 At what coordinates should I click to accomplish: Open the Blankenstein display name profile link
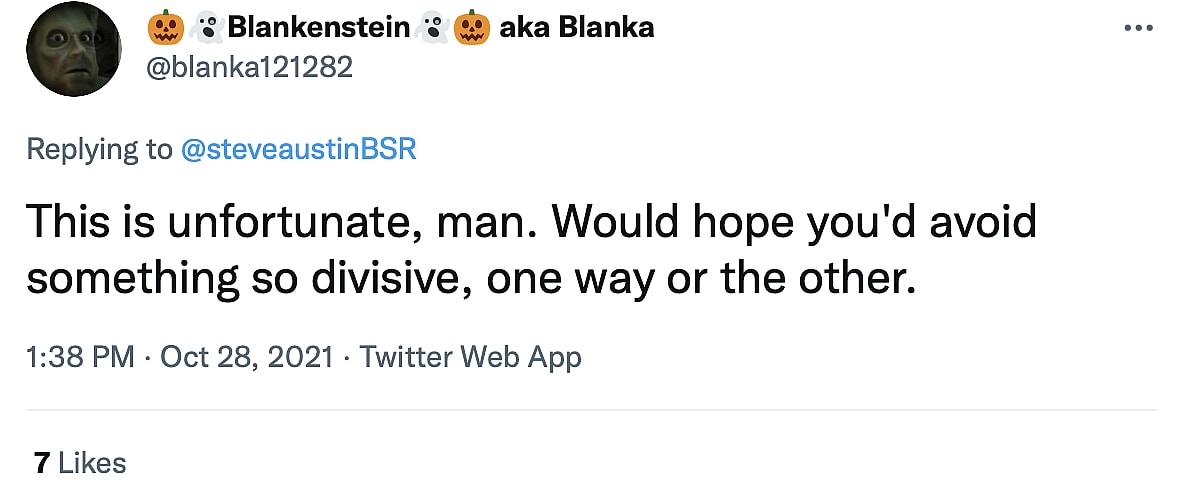click(318, 27)
